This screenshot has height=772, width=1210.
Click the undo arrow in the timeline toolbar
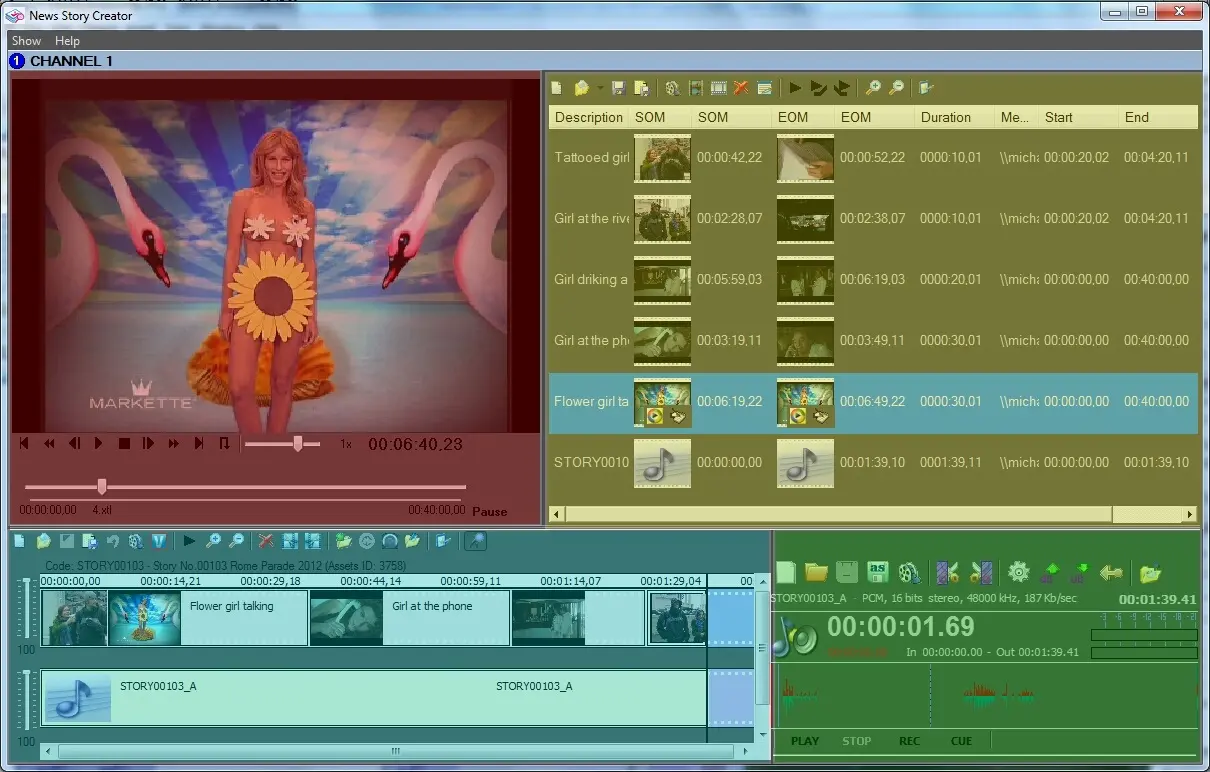[113, 541]
